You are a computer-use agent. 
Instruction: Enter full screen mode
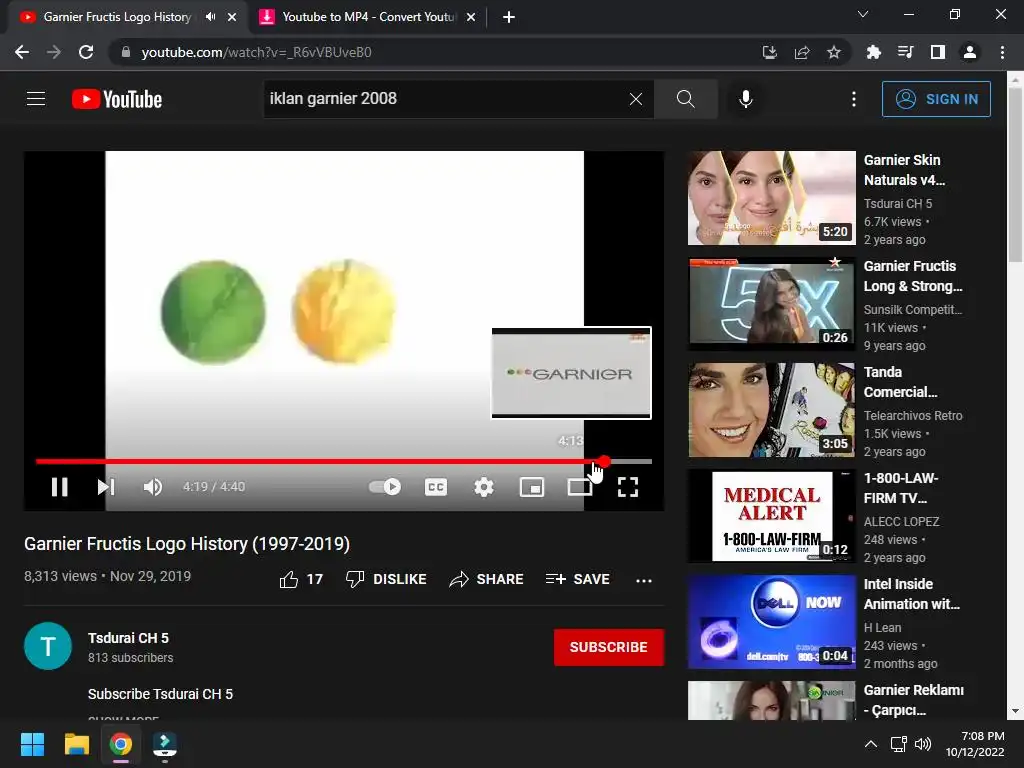(x=628, y=487)
